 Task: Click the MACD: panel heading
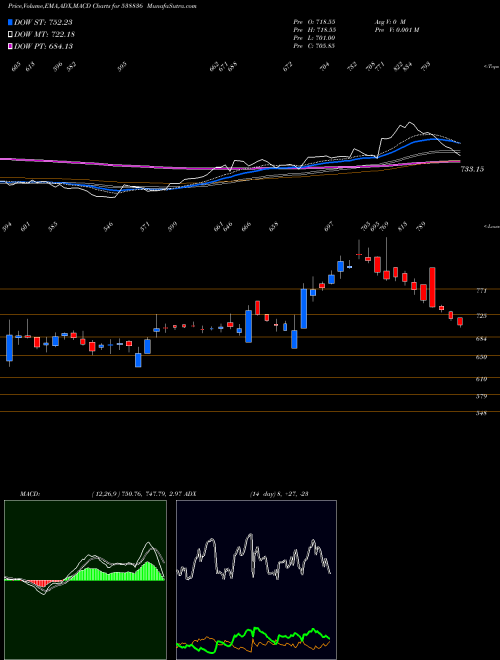(x=30, y=494)
